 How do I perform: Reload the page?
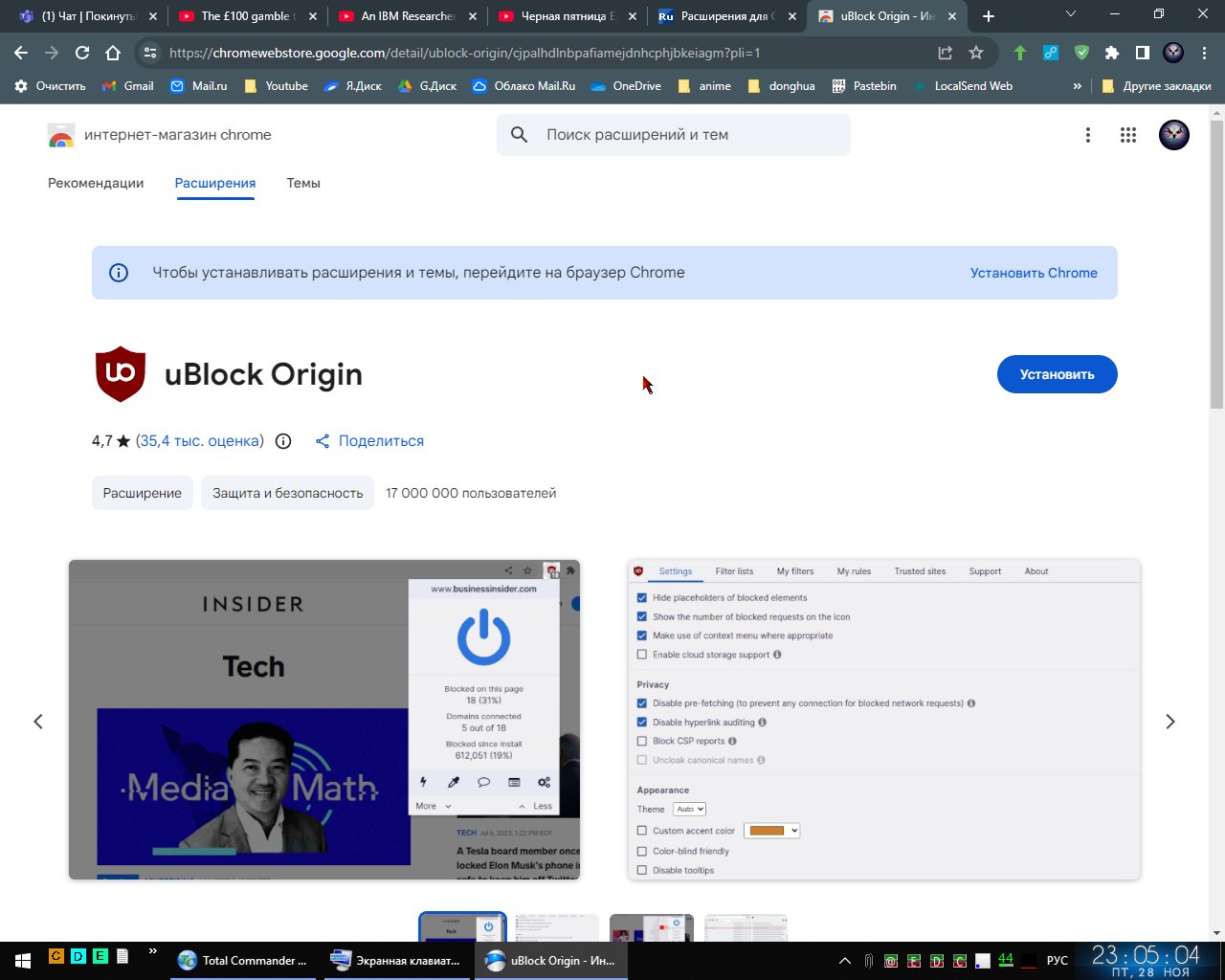[x=82, y=53]
